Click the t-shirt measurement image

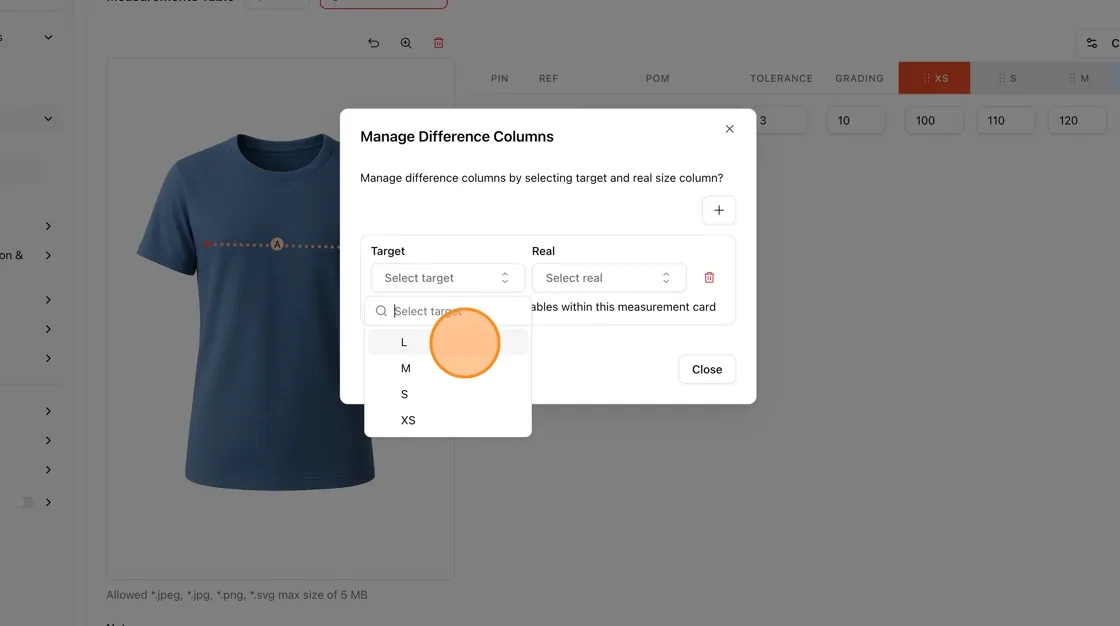[x=280, y=318]
